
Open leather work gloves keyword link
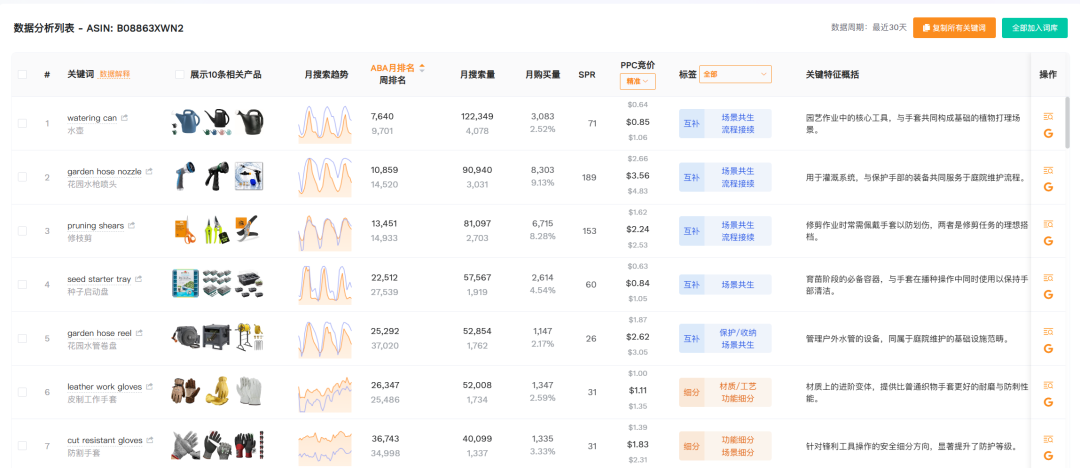point(105,387)
